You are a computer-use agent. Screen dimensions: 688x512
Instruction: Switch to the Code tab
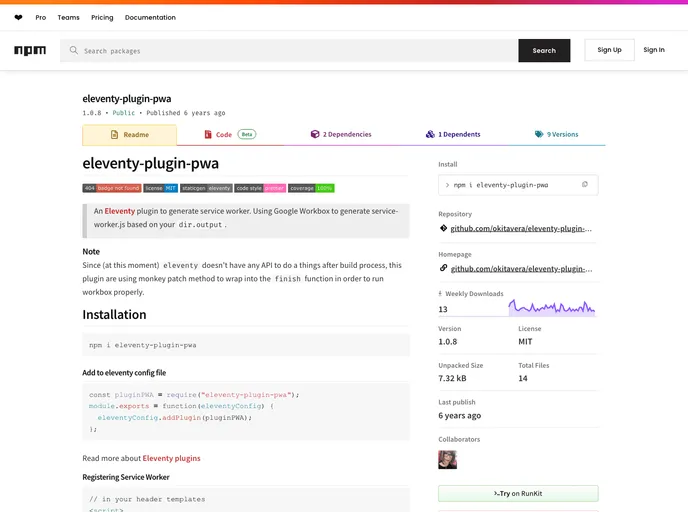230,135
